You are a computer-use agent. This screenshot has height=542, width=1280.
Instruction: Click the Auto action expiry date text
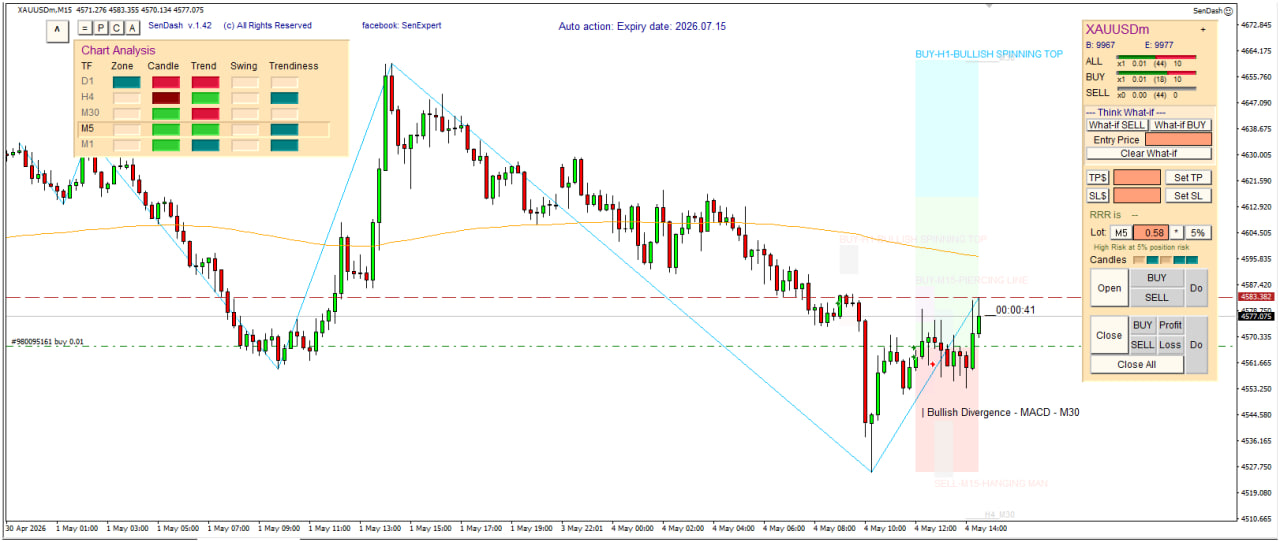(x=642, y=26)
